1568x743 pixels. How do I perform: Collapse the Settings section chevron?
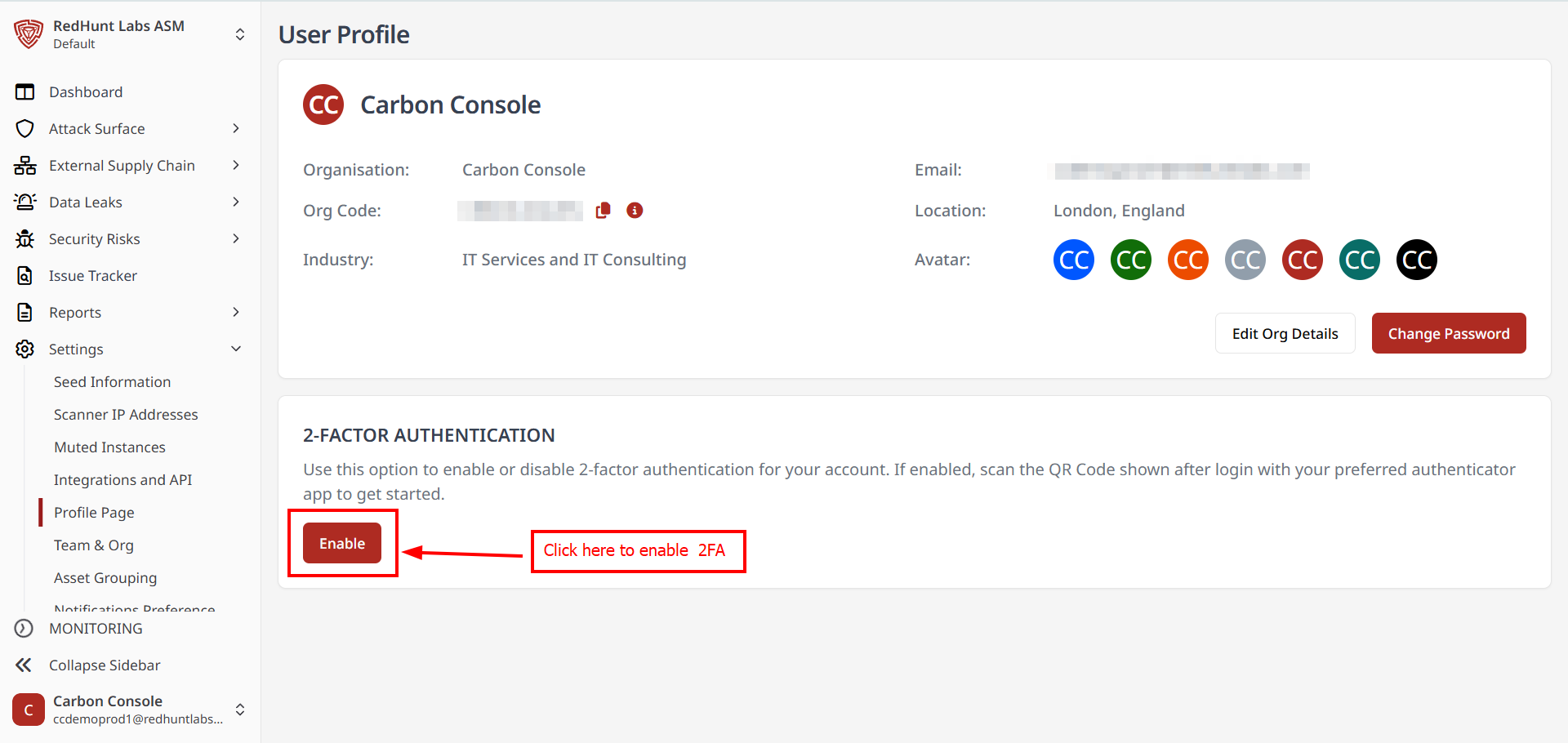(236, 349)
